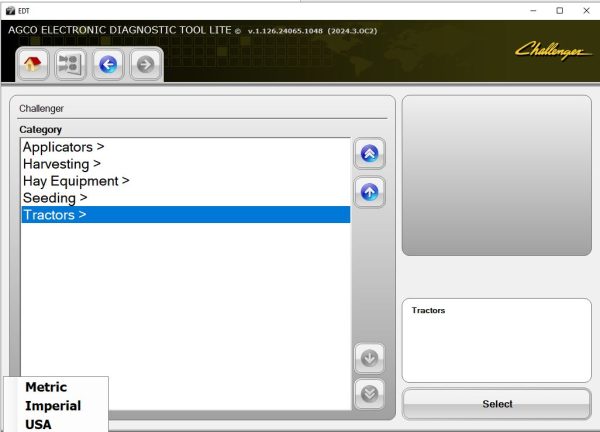Click the greyed forward arrow button
The width and height of the screenshot is (600, 432).
click(145, 64)
